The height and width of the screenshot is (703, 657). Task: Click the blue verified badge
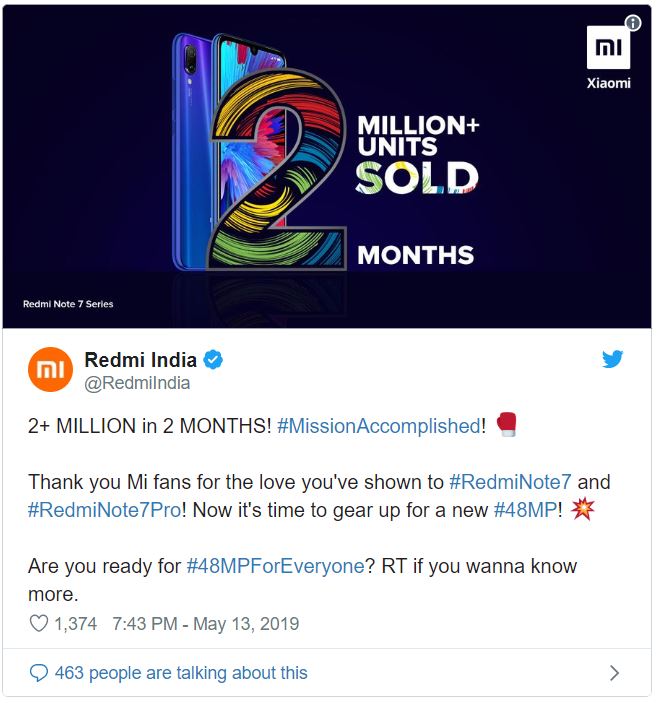pyautogui.click(x=213, y=360)
